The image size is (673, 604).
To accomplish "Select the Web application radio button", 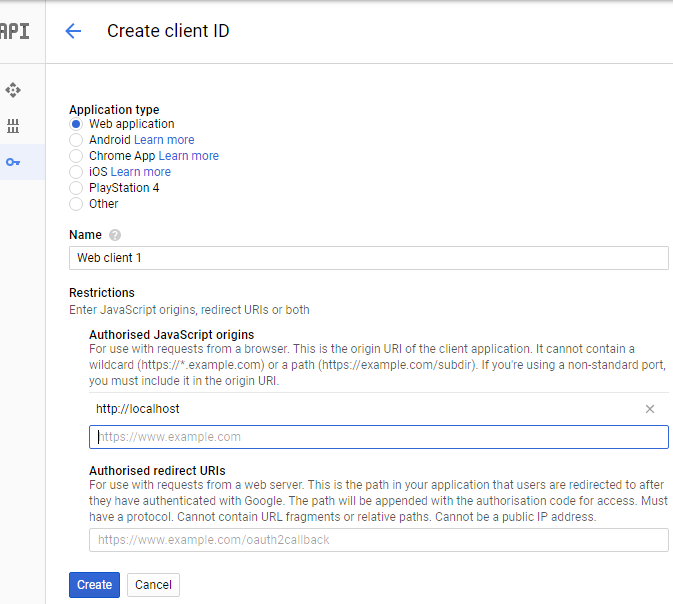I will [x=76, y=124].
